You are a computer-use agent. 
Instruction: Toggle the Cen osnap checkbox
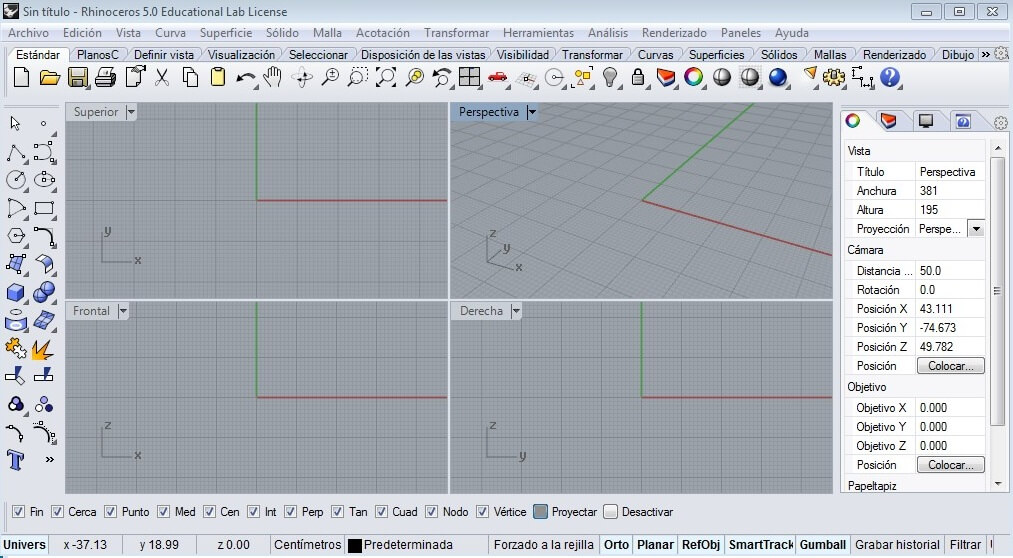click(x=209, y=512)
